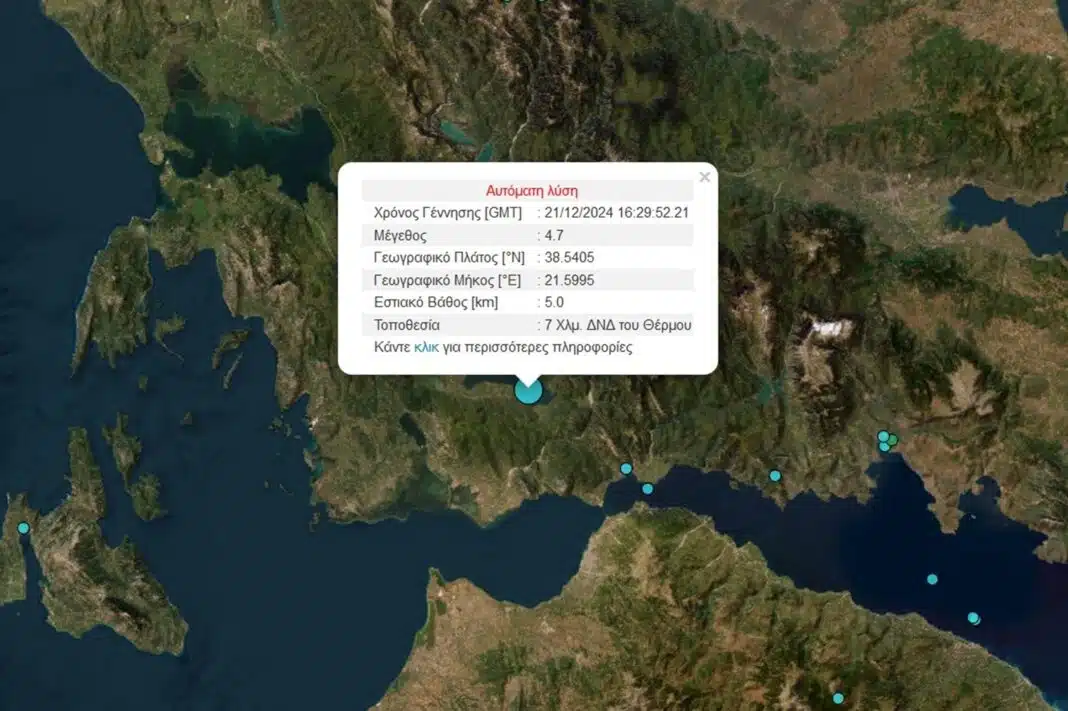Click the marker near the Peloponnese northern coast
This screenshot has height=711, width=1068.
[973, 618]
